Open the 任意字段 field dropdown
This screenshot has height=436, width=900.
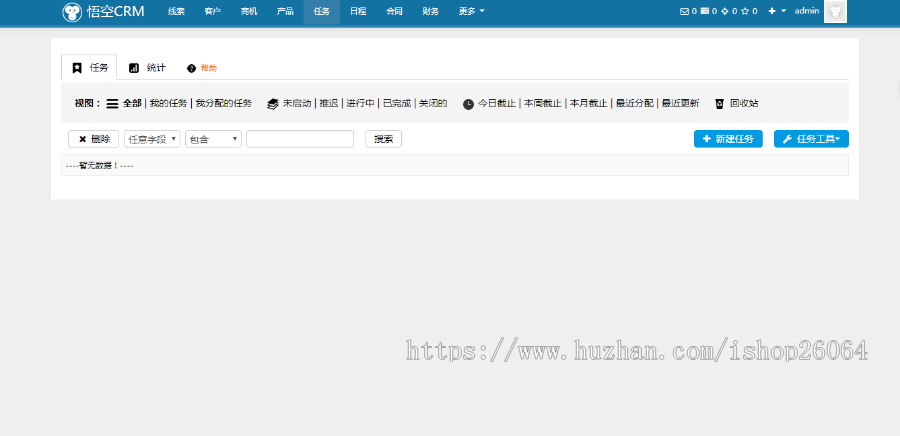(152, 139)
